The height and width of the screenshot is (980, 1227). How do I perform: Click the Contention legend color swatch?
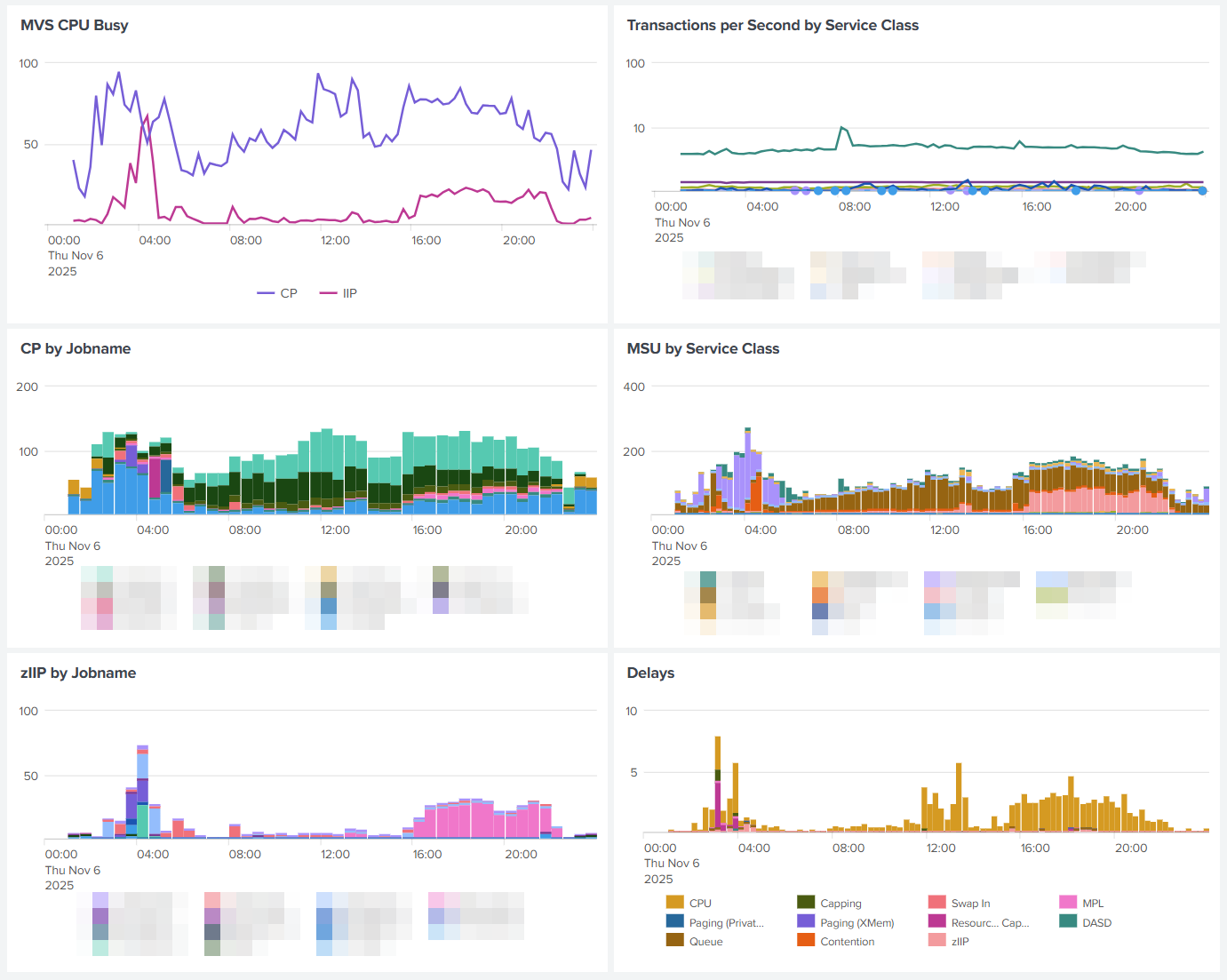point(806,941)
